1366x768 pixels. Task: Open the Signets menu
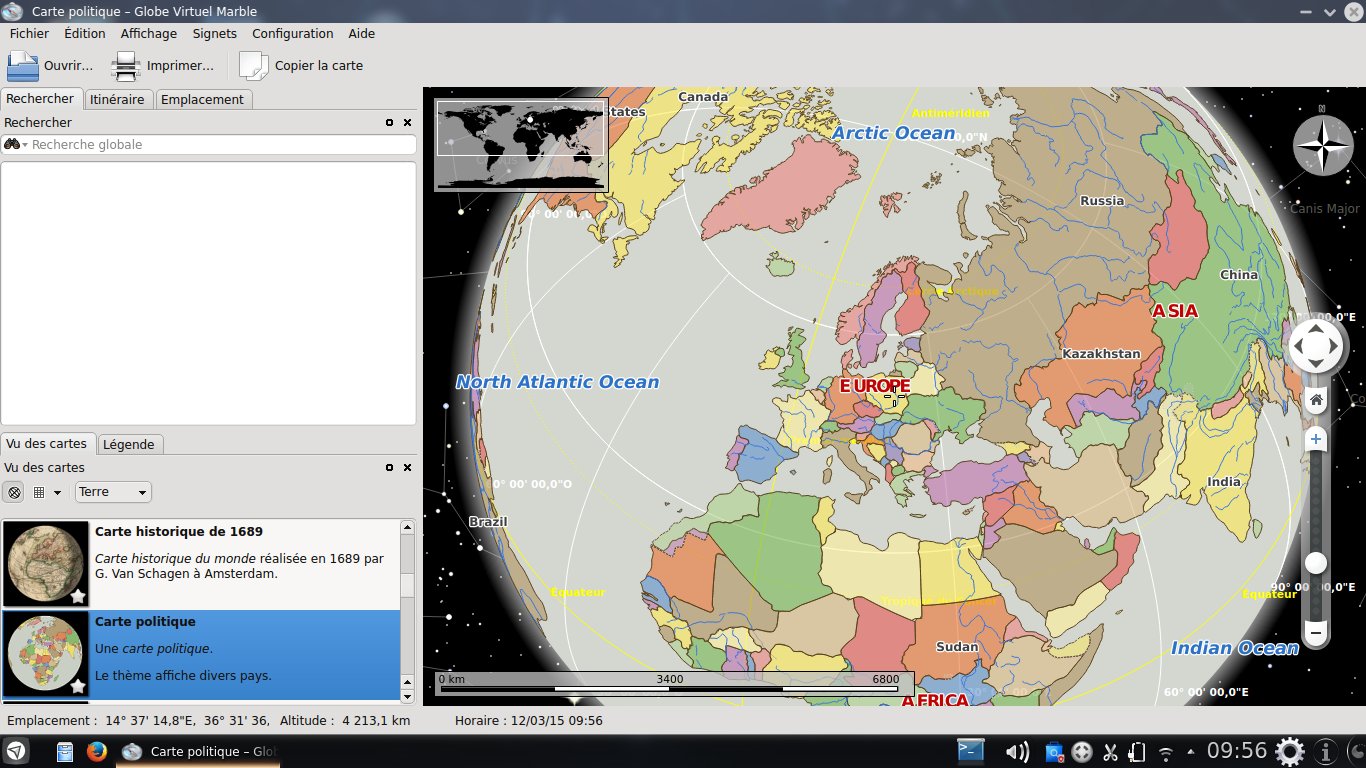tap(215, 33)
